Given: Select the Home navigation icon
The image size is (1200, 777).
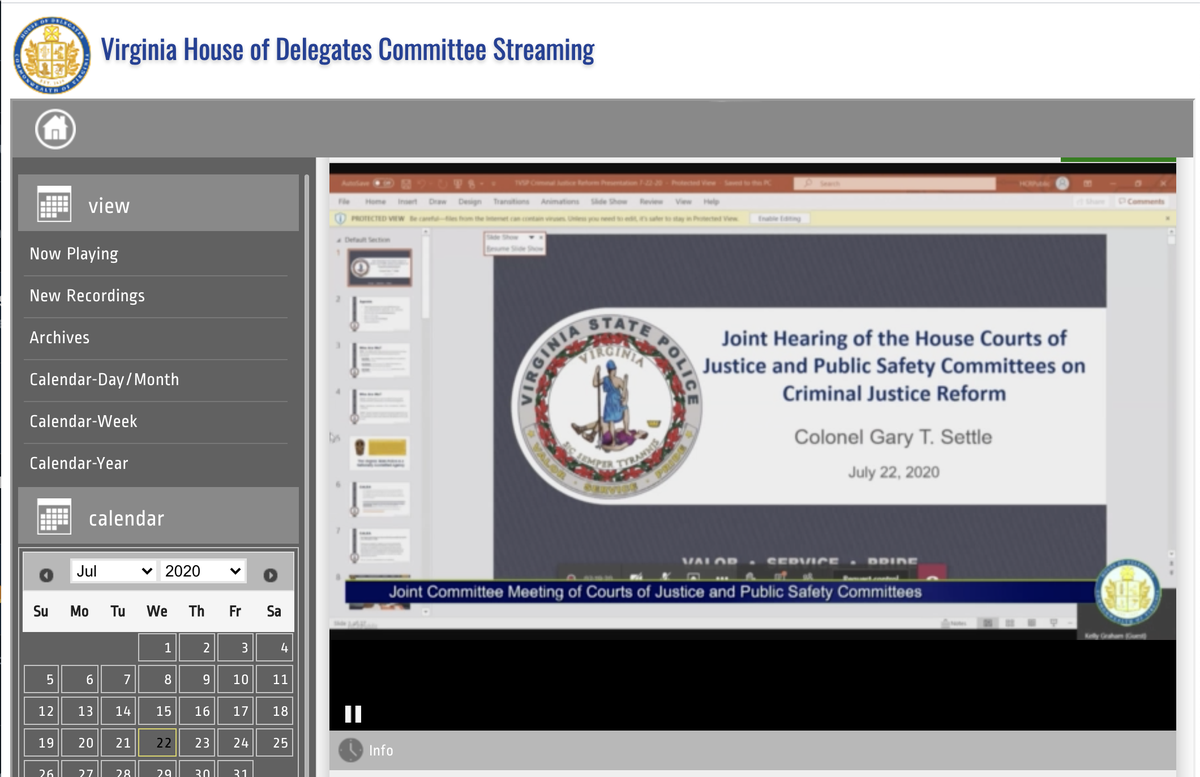Looking at the screenshot, I should [55, 129].
